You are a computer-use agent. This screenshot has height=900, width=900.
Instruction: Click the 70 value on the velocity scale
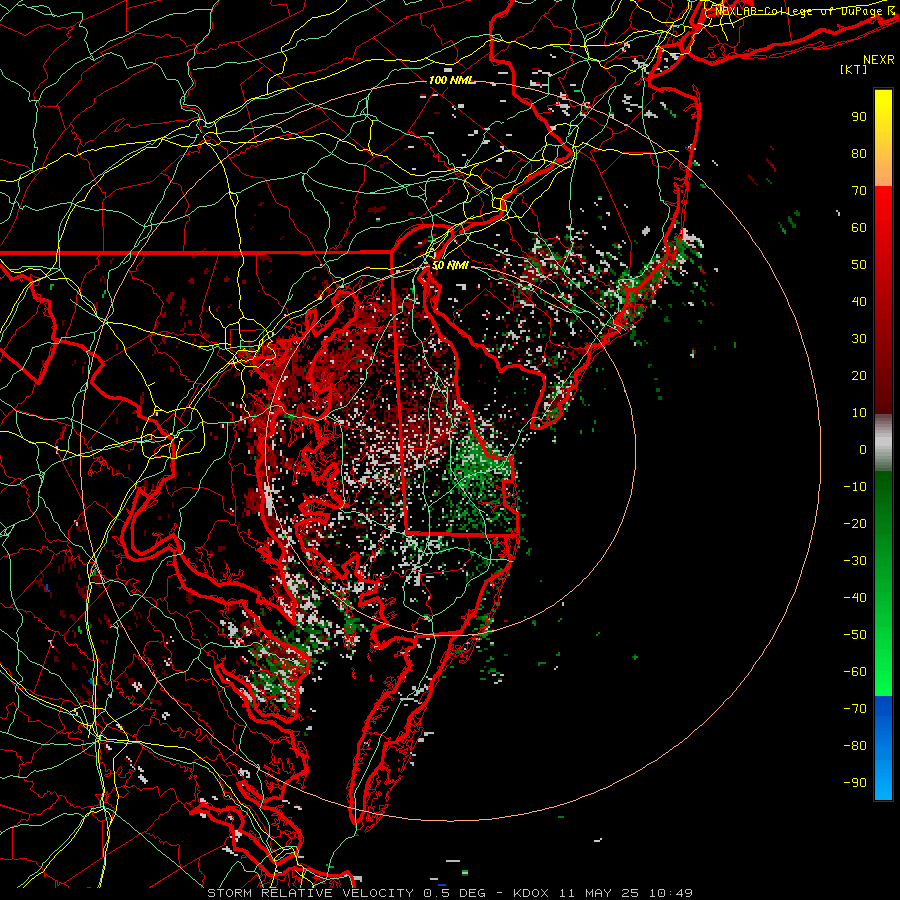pos(859,191)
